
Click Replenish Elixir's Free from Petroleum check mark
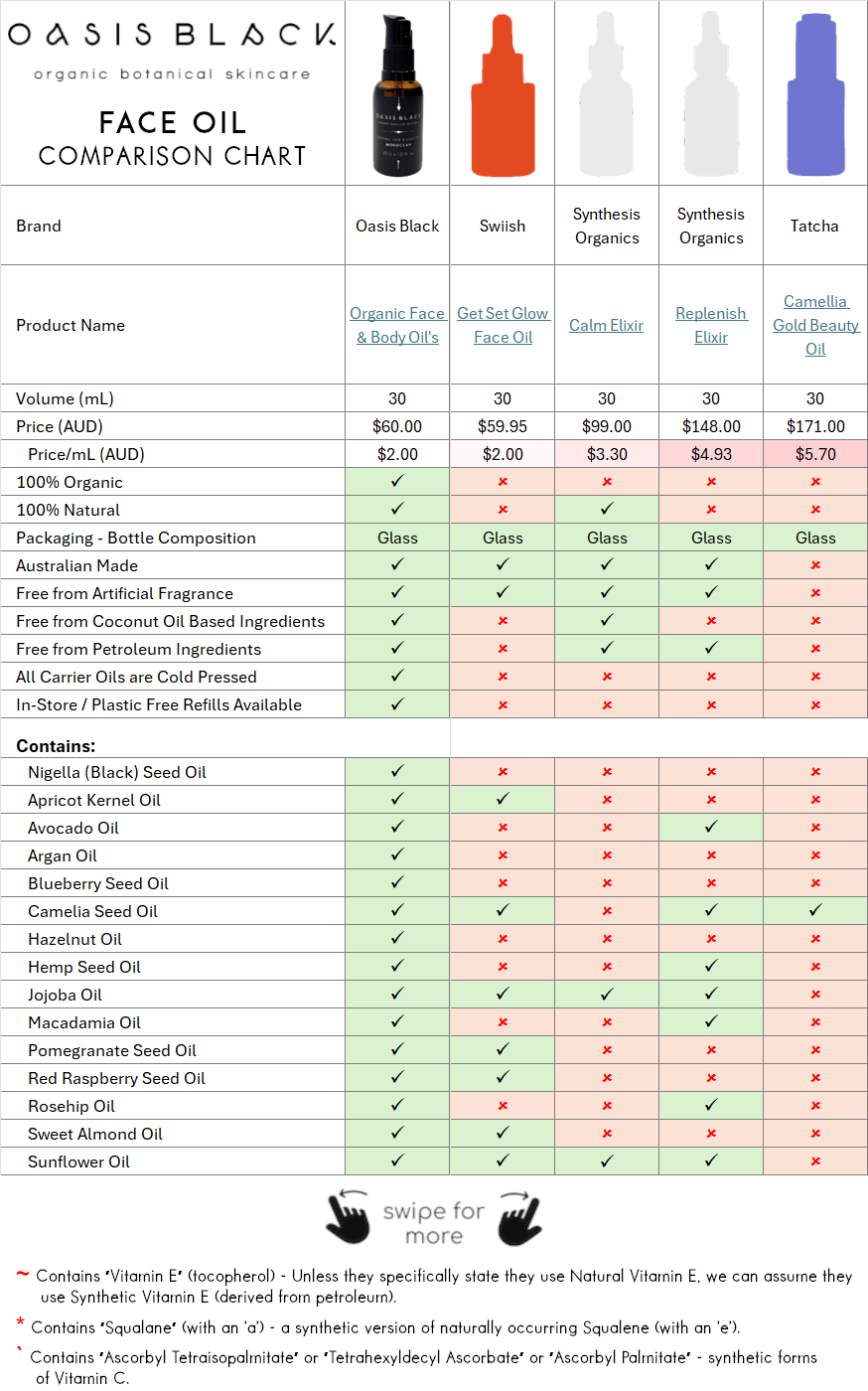(x=711, y=648)
